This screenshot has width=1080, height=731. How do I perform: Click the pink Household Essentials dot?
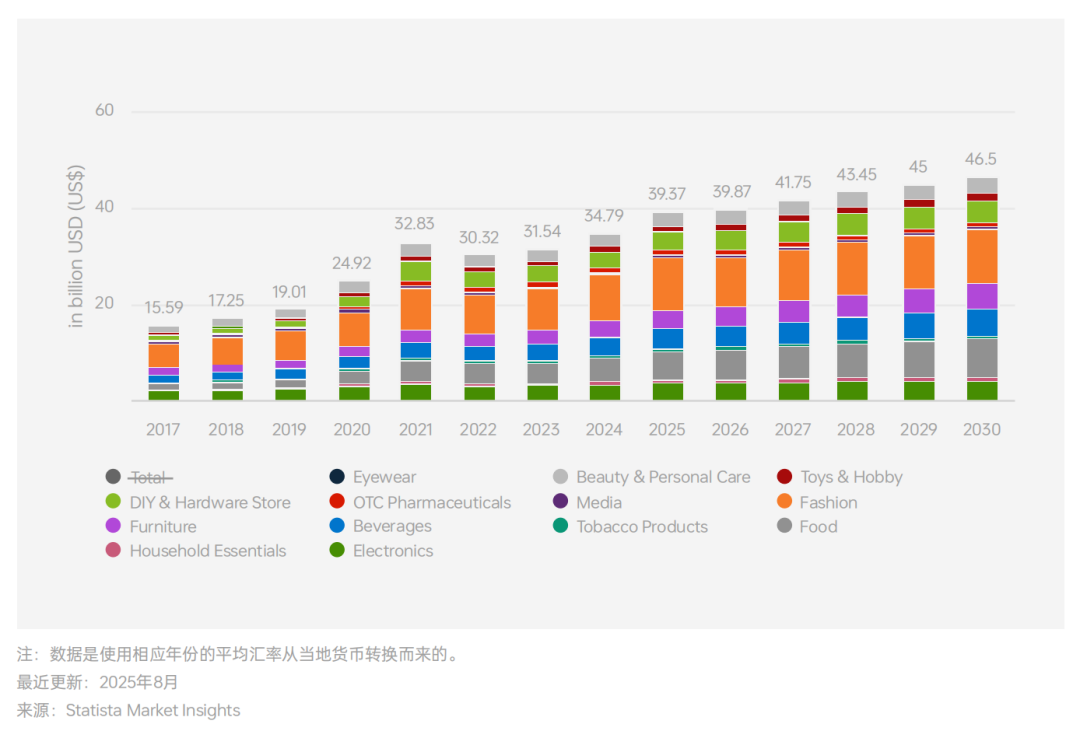[113, 550]
